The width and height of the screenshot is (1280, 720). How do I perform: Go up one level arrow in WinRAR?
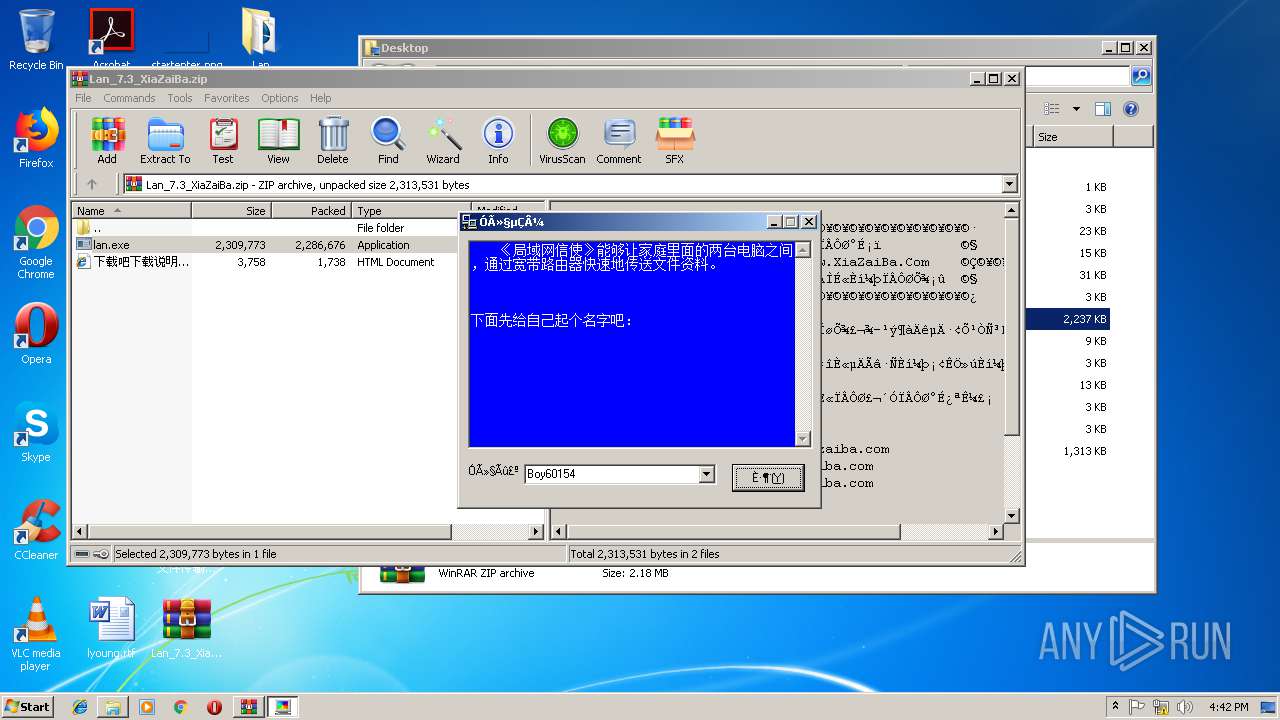point(92,184)
